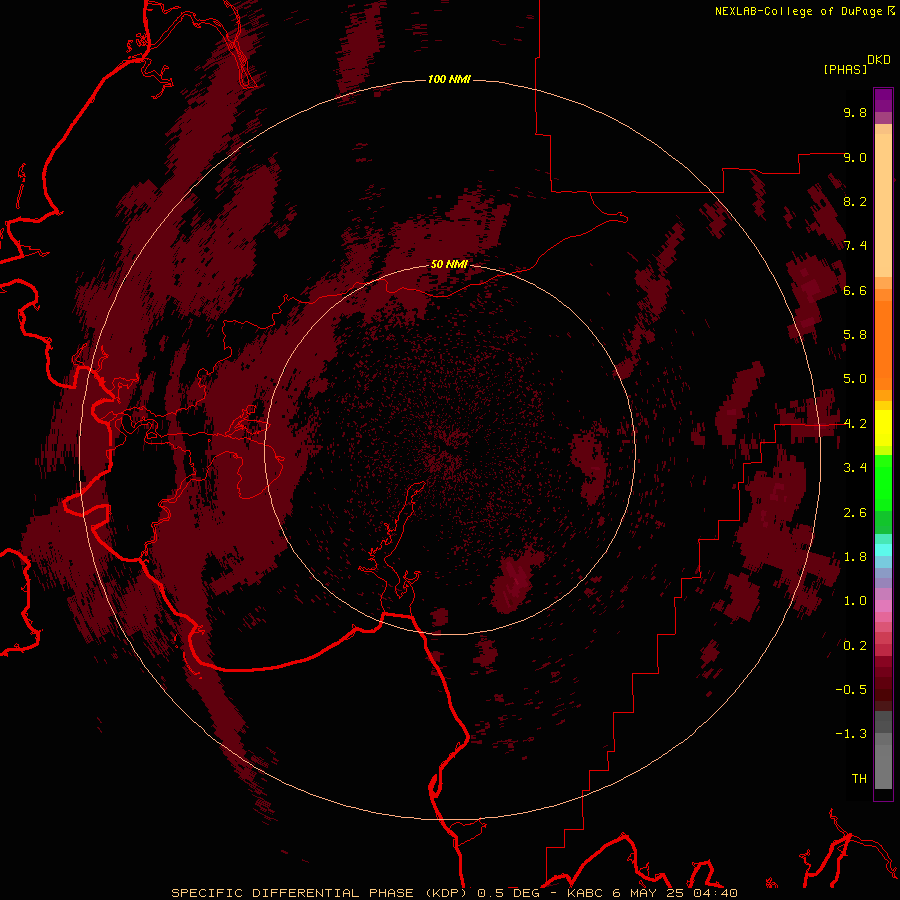
Task: Click the yellow legend color band
Action: click(883, 428)
